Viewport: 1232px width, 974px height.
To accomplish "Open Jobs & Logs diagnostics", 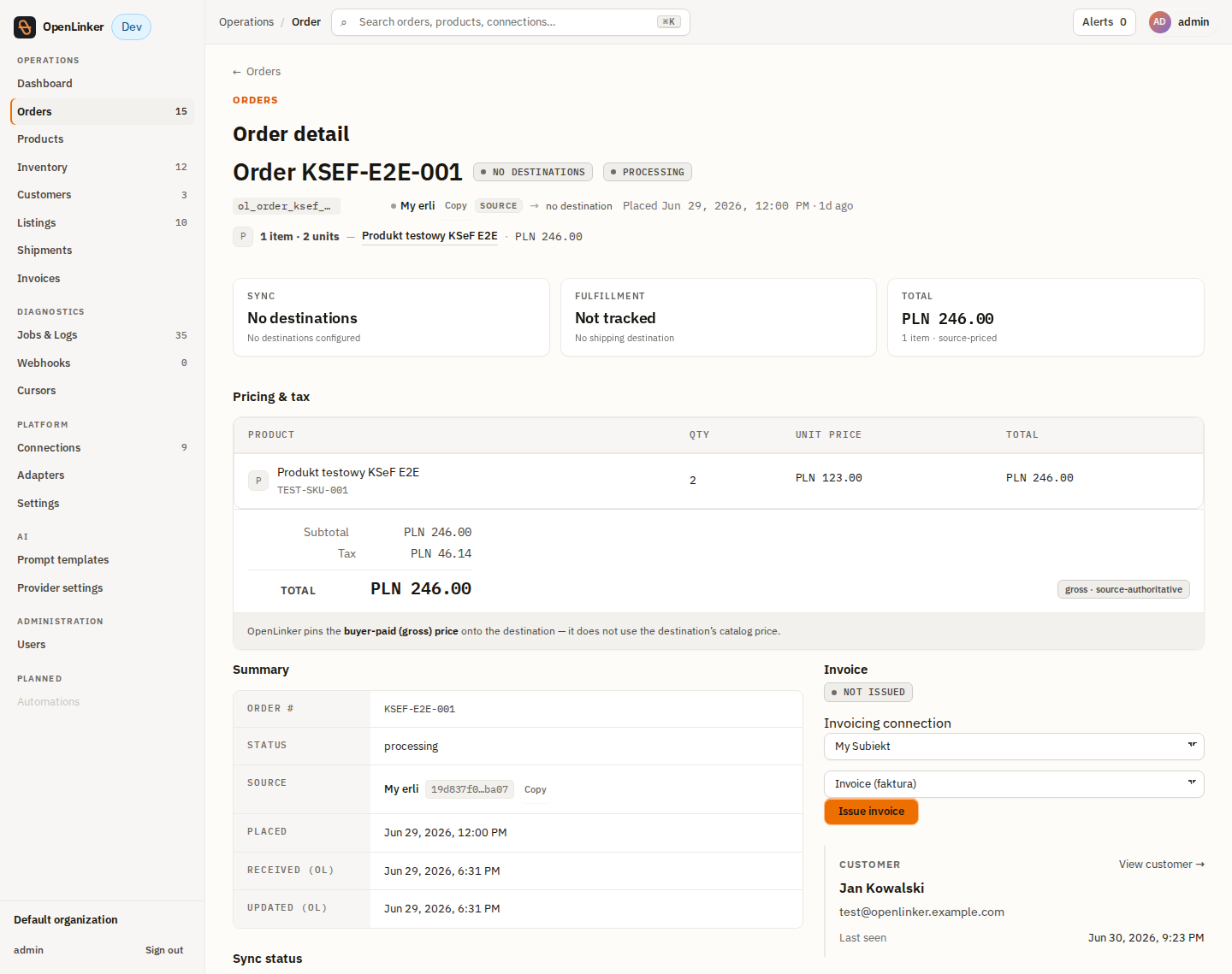I will click(102, 335).
